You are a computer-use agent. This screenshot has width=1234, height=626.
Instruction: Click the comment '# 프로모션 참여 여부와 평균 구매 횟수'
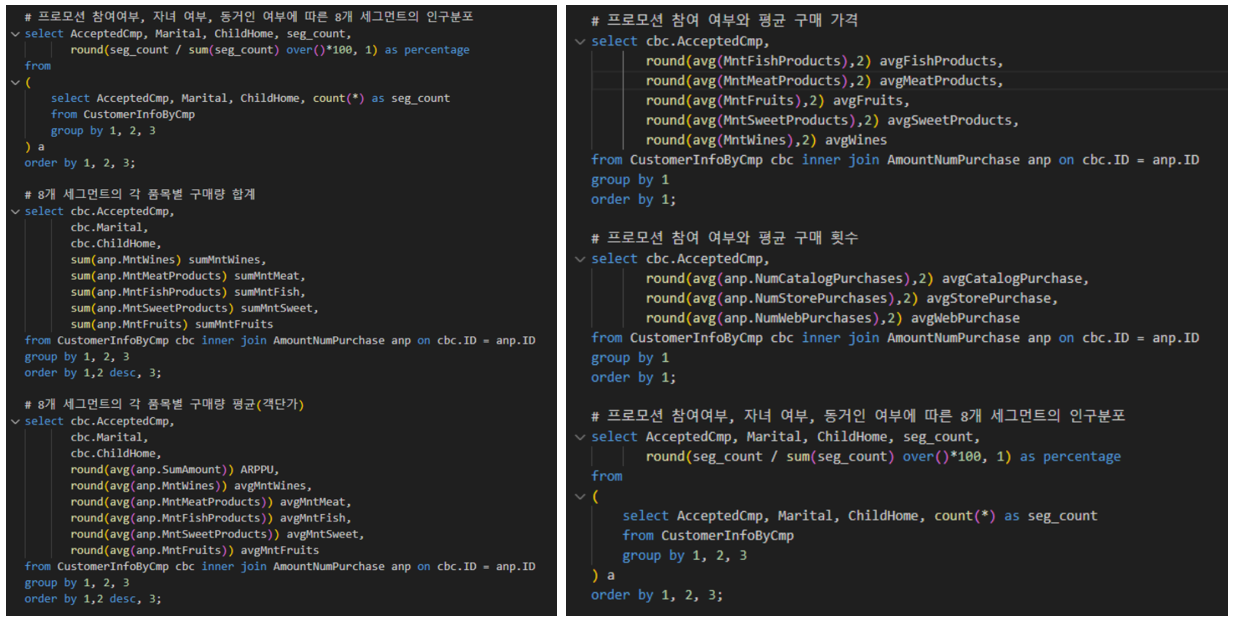click(725, 239)
